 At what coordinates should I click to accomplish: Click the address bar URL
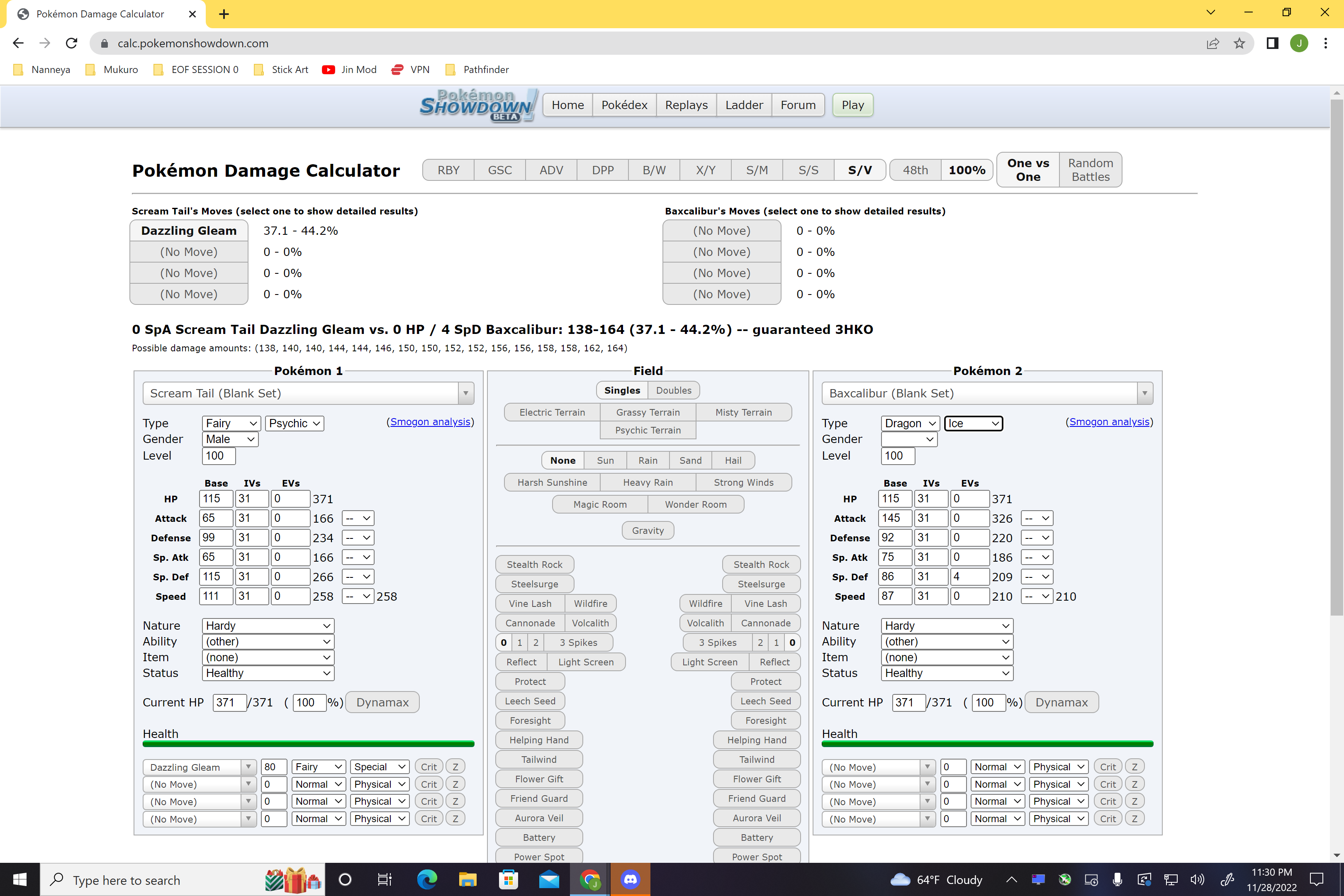pyautogui.click(x=192, y=44)
